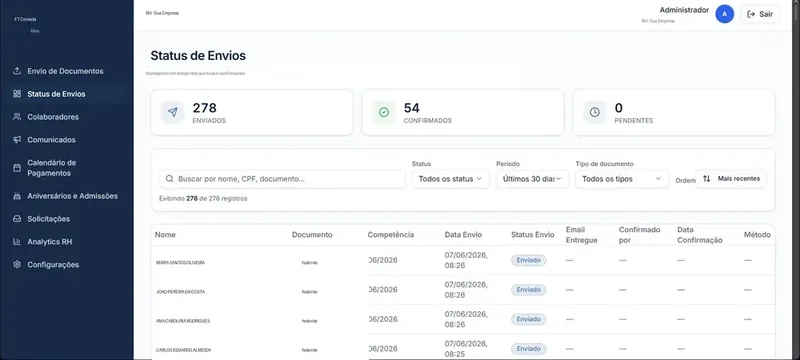Open Configurações label in sidebar
The width and height of the screenshot is (800, 360).
coord(53,265)
